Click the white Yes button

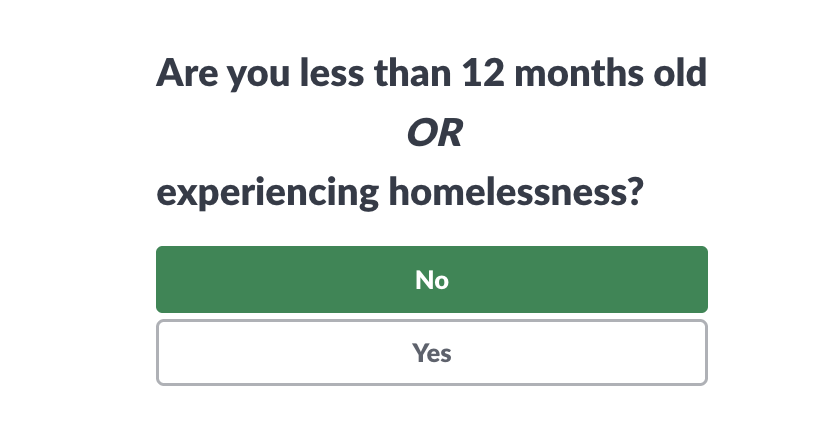[x=431, y=353]
